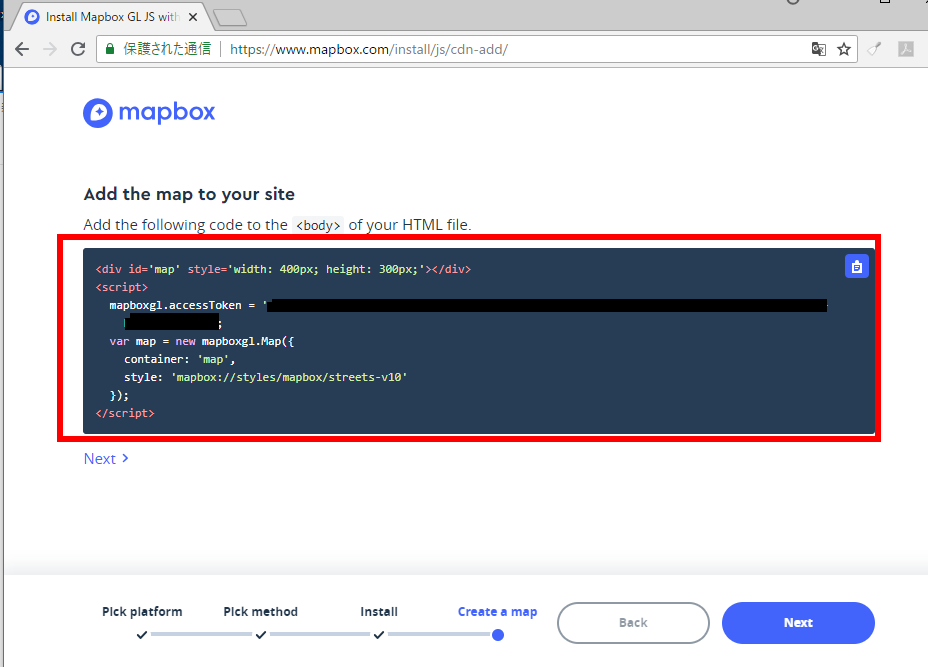This screenshot has width=928, height=667.
Task: Click the browser back arrow
Action: [22, 49]
